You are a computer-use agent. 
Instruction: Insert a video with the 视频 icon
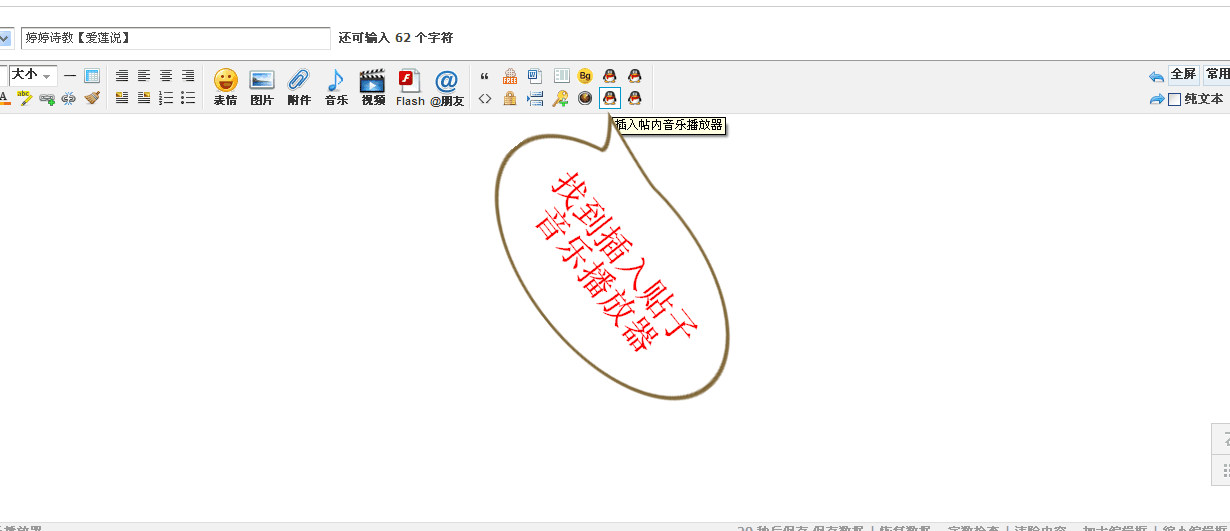[373, 87]
